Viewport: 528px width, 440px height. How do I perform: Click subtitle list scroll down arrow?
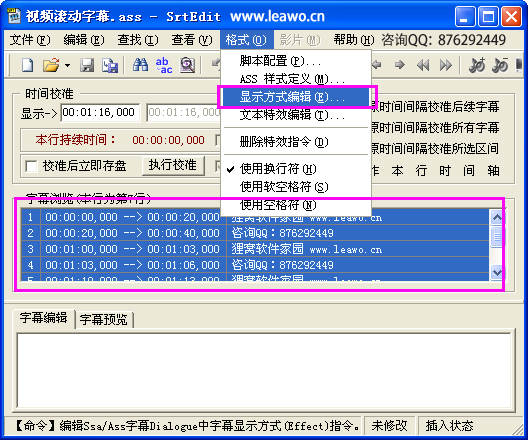(x=497, y=272)
